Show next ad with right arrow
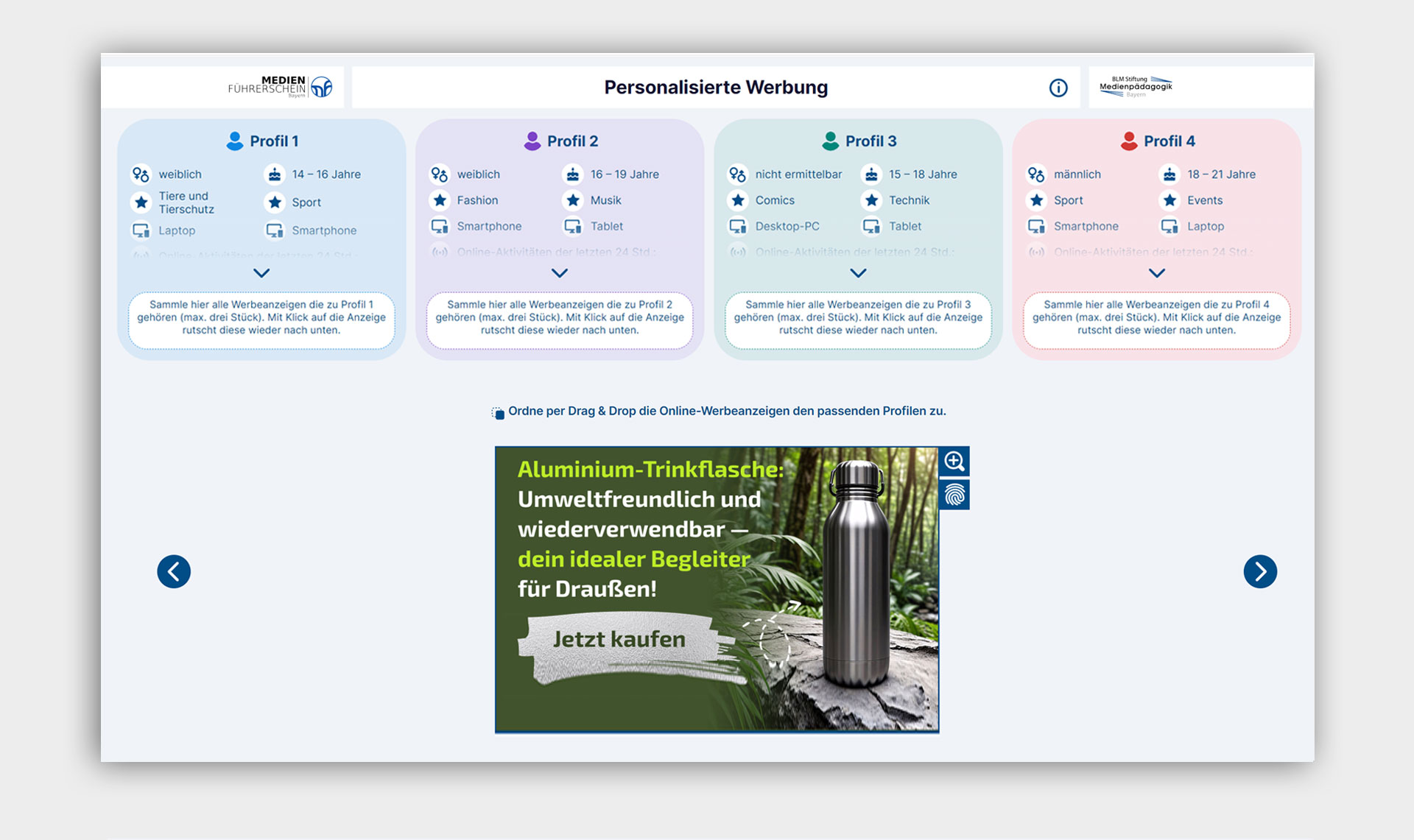 1260,571
